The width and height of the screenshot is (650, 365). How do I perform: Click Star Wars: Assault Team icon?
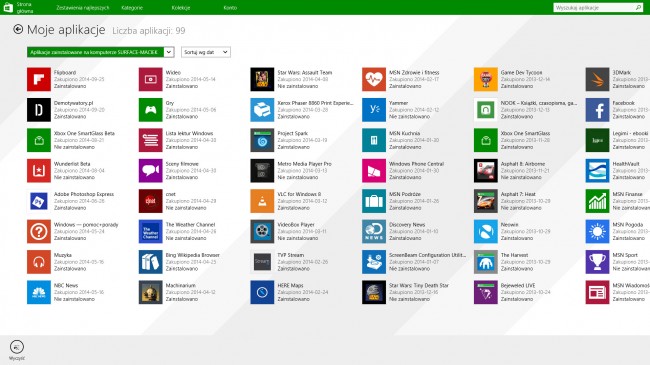click(262, 79)
